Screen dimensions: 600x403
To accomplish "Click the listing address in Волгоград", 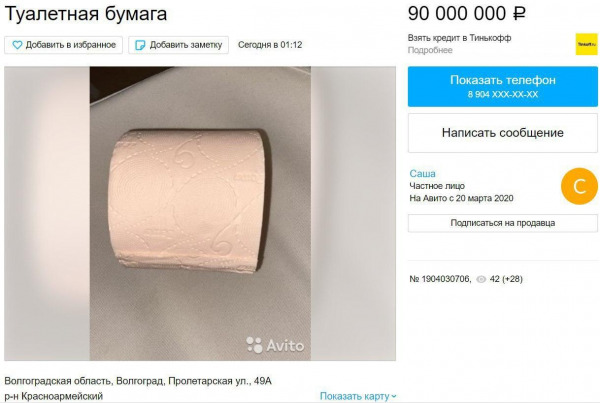I will coord(138,381).
